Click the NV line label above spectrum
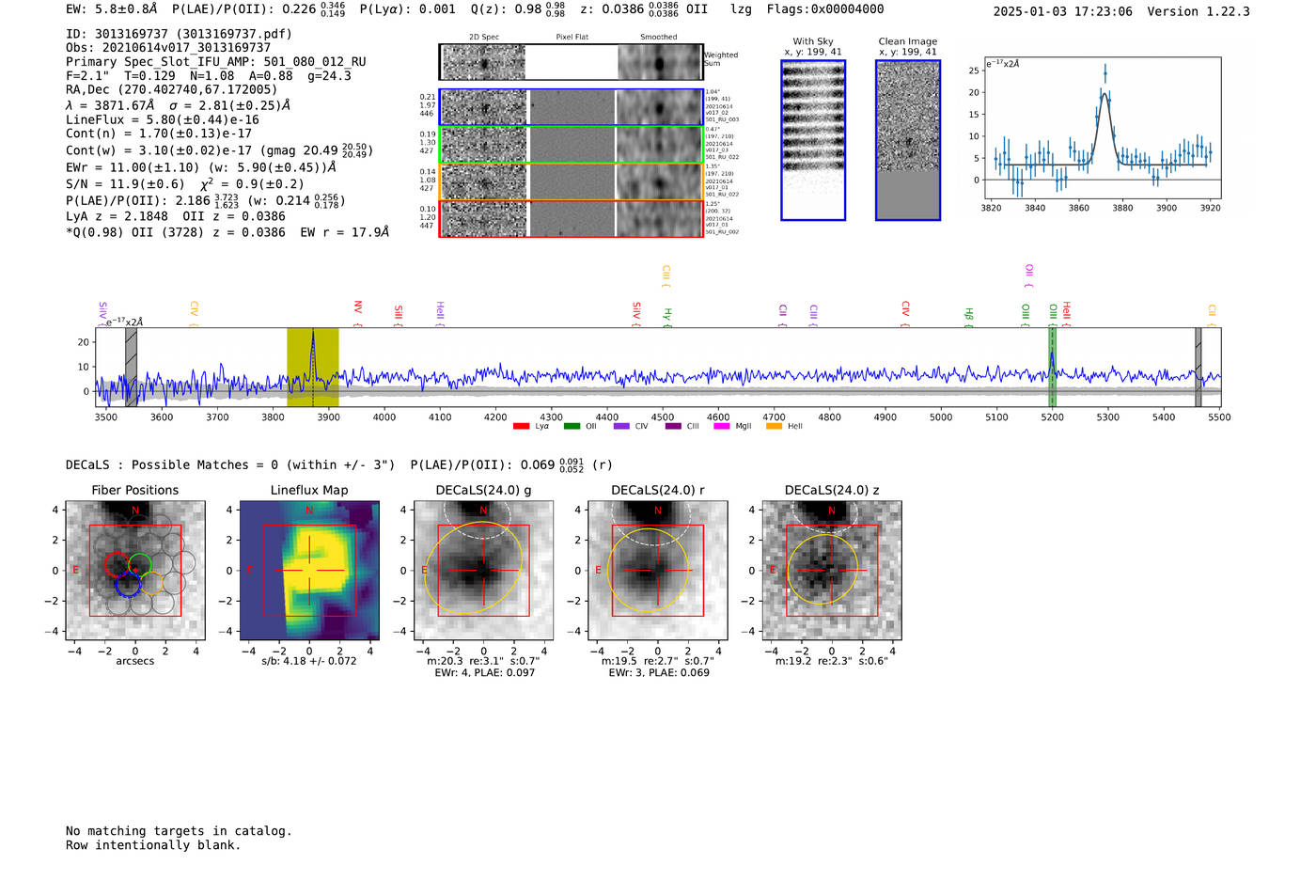This screenshot has width=1316, height=896. (x=357, y=313)
